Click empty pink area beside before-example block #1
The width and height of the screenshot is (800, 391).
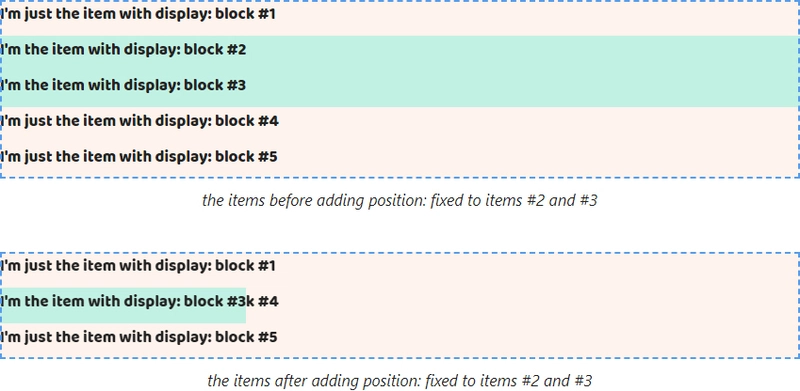(x=536, y=14)
